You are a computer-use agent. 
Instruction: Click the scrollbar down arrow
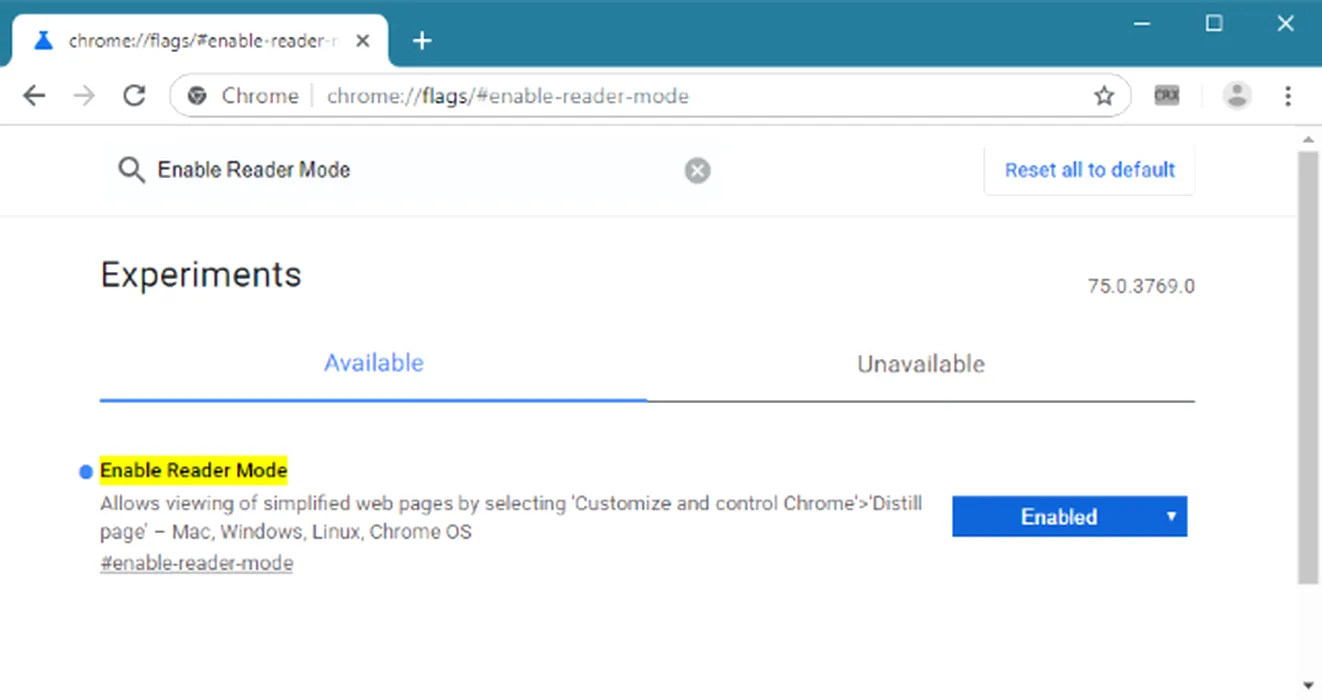click(x=1307, y=685)
